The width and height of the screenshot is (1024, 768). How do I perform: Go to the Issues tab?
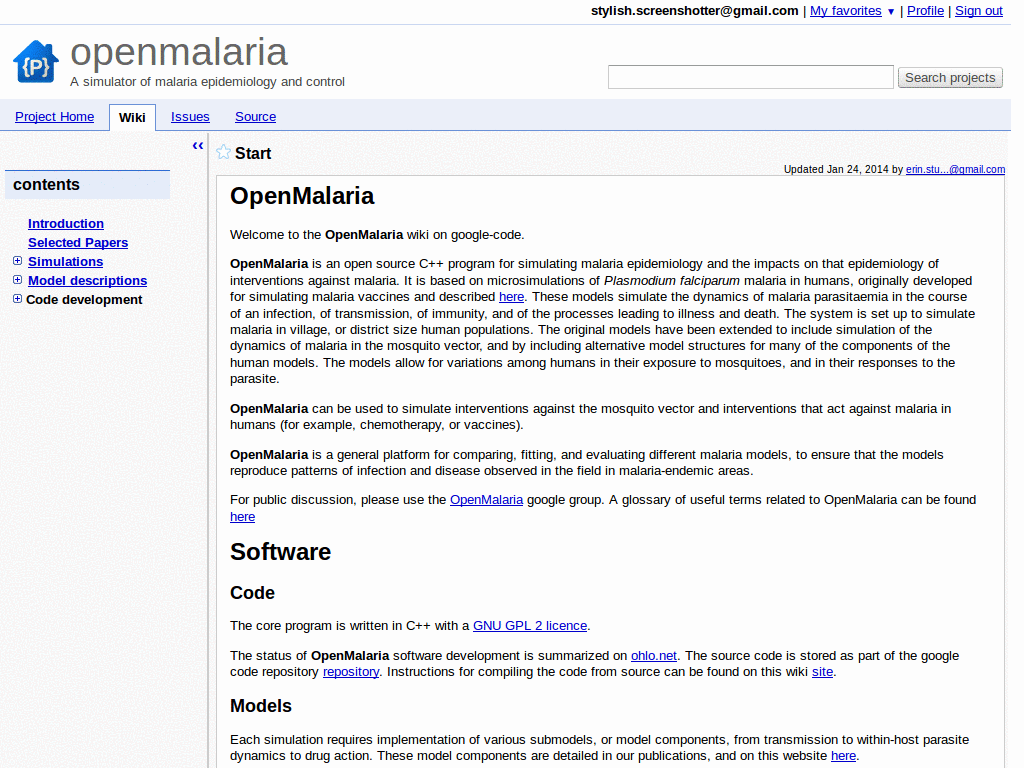pos(190,116)
